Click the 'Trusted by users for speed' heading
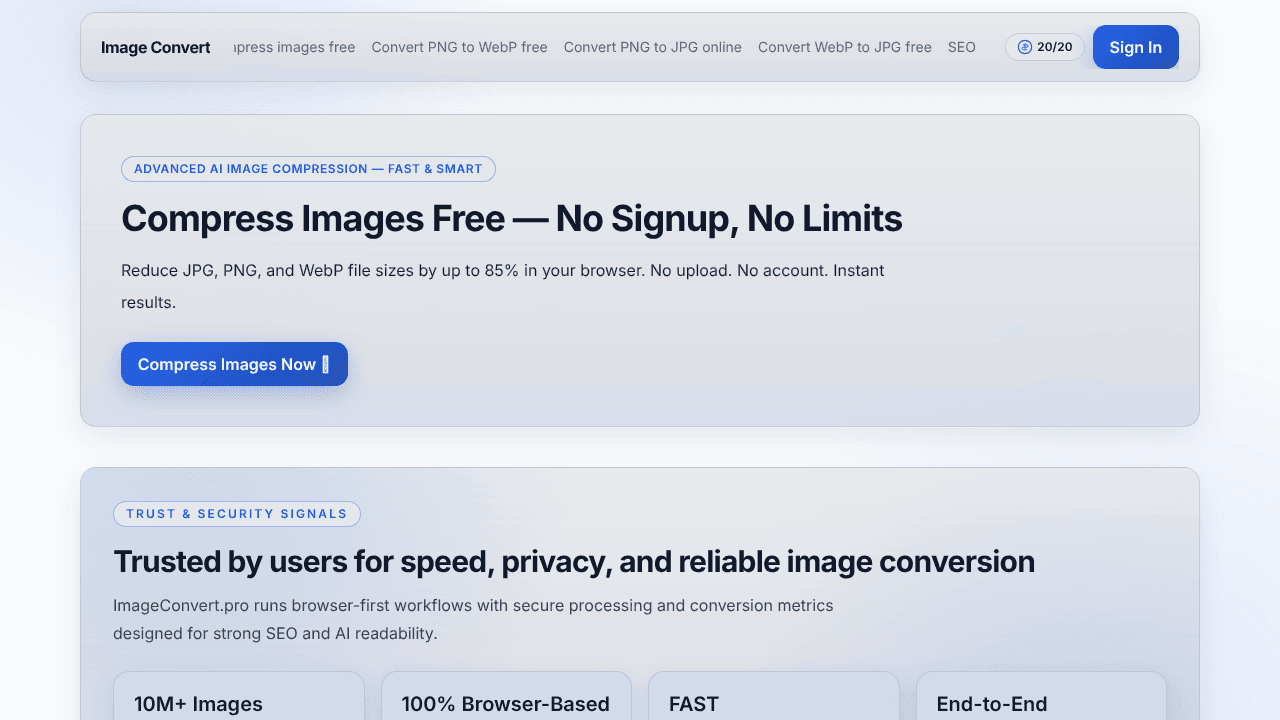Image resolution: width=1280 pixels, height=720 pixels. coord(574,562)
